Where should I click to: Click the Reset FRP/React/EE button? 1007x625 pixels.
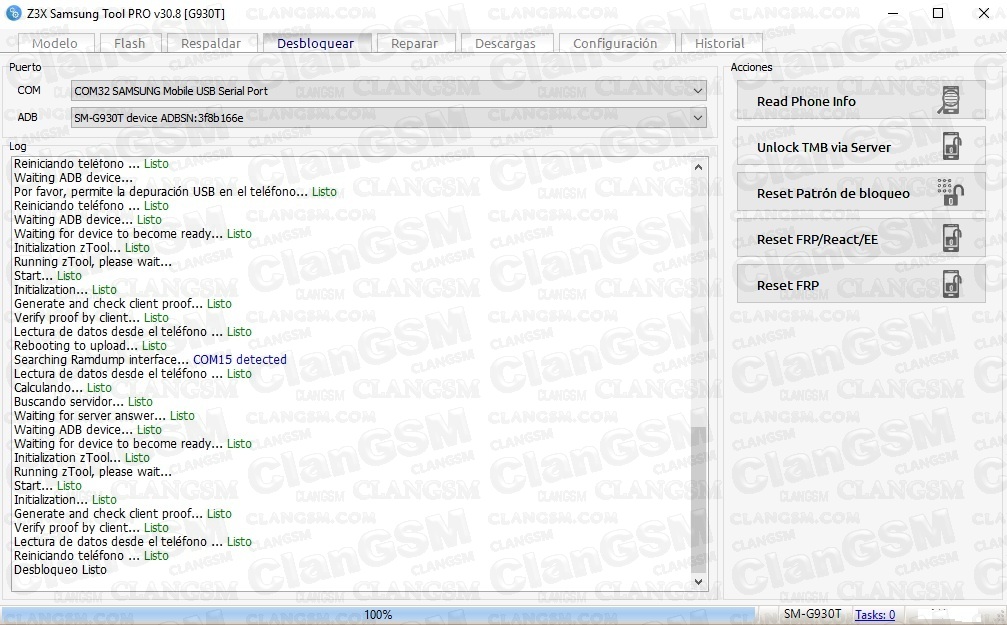pyautogui.click(x=861, y=239)
